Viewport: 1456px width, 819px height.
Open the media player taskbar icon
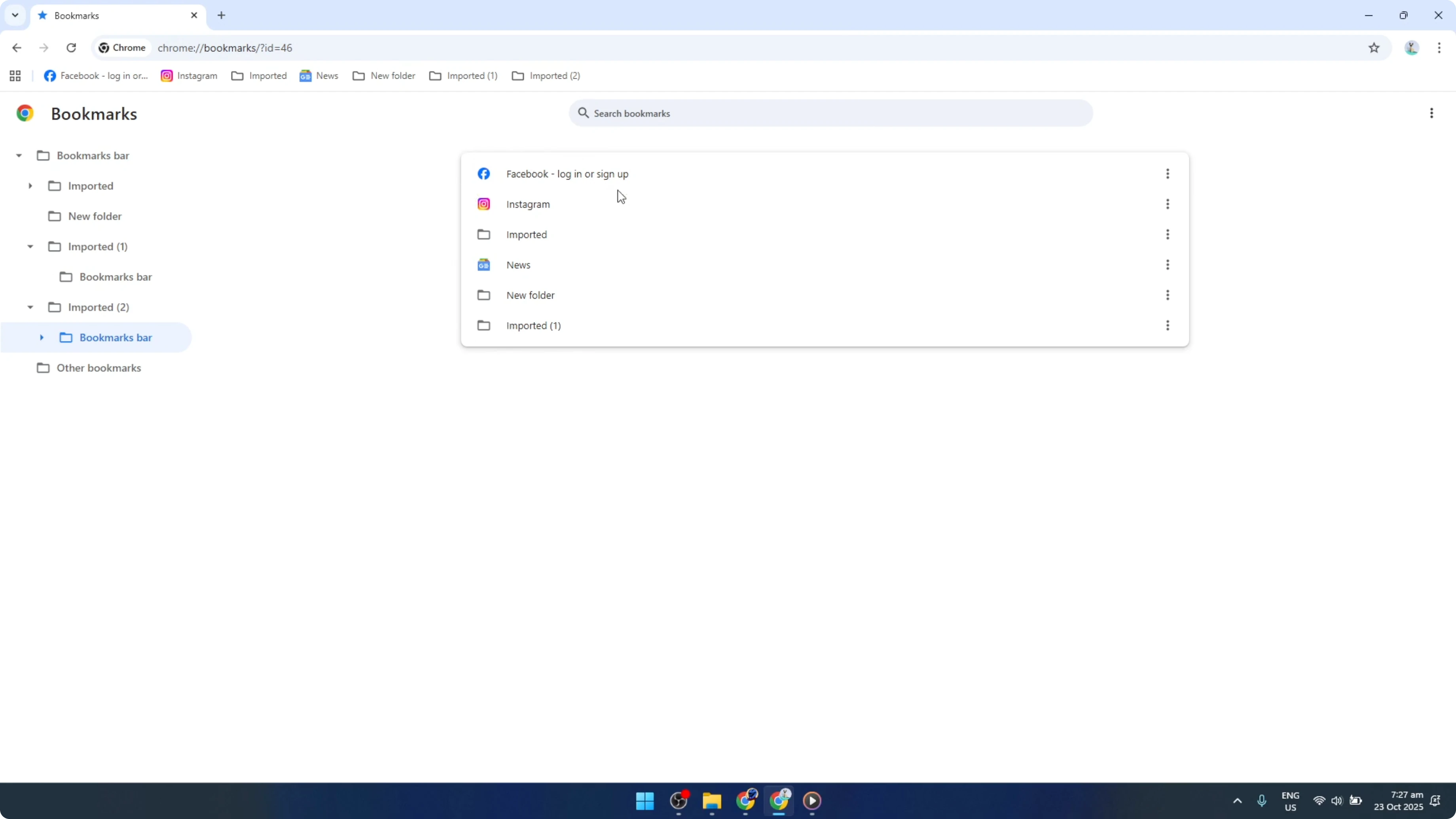pos(812,801)
